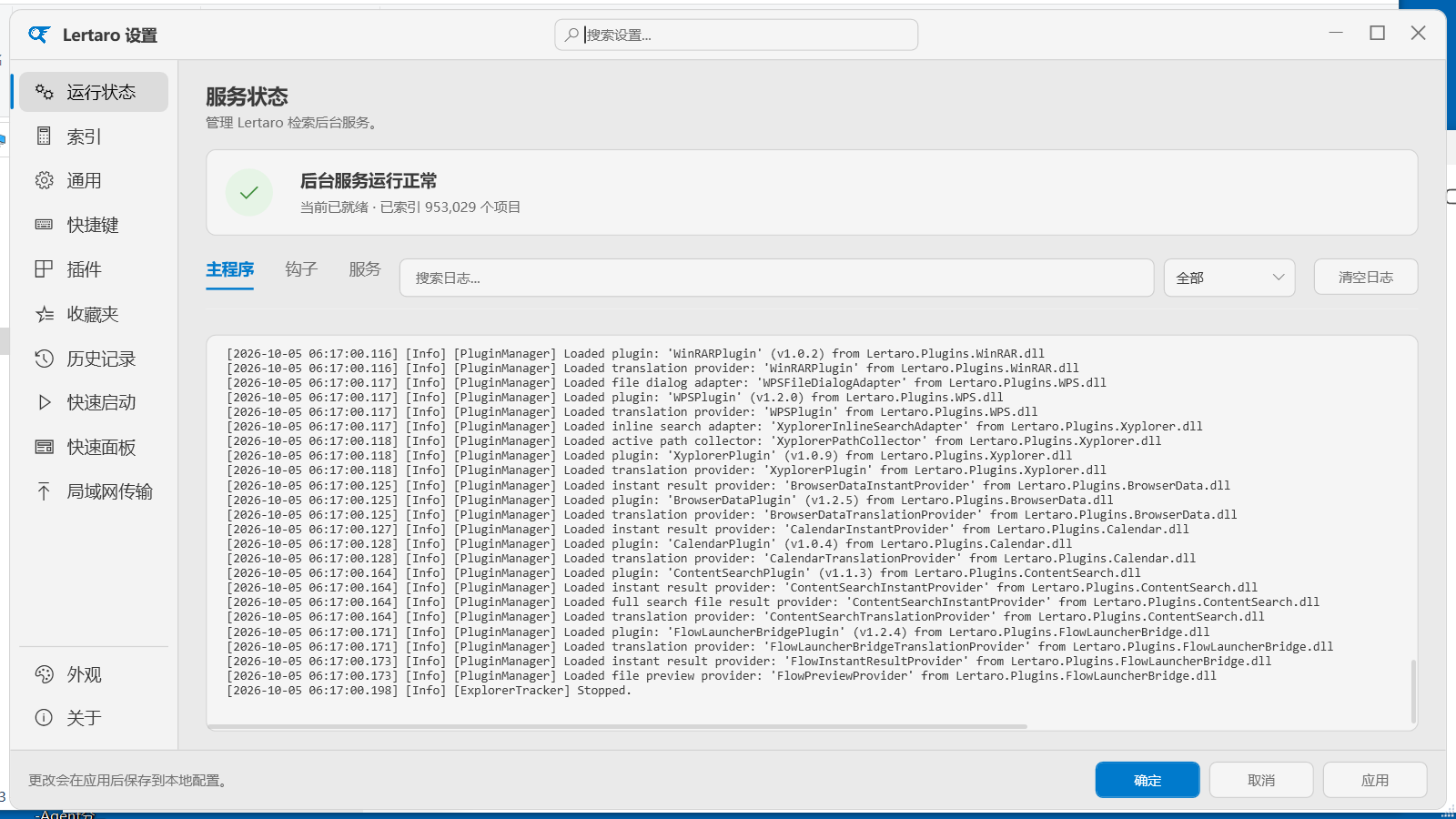Screen dimensions: 1456x819
Task: Click the search magnifier icon in settings search
Action: tap(571, 35)
